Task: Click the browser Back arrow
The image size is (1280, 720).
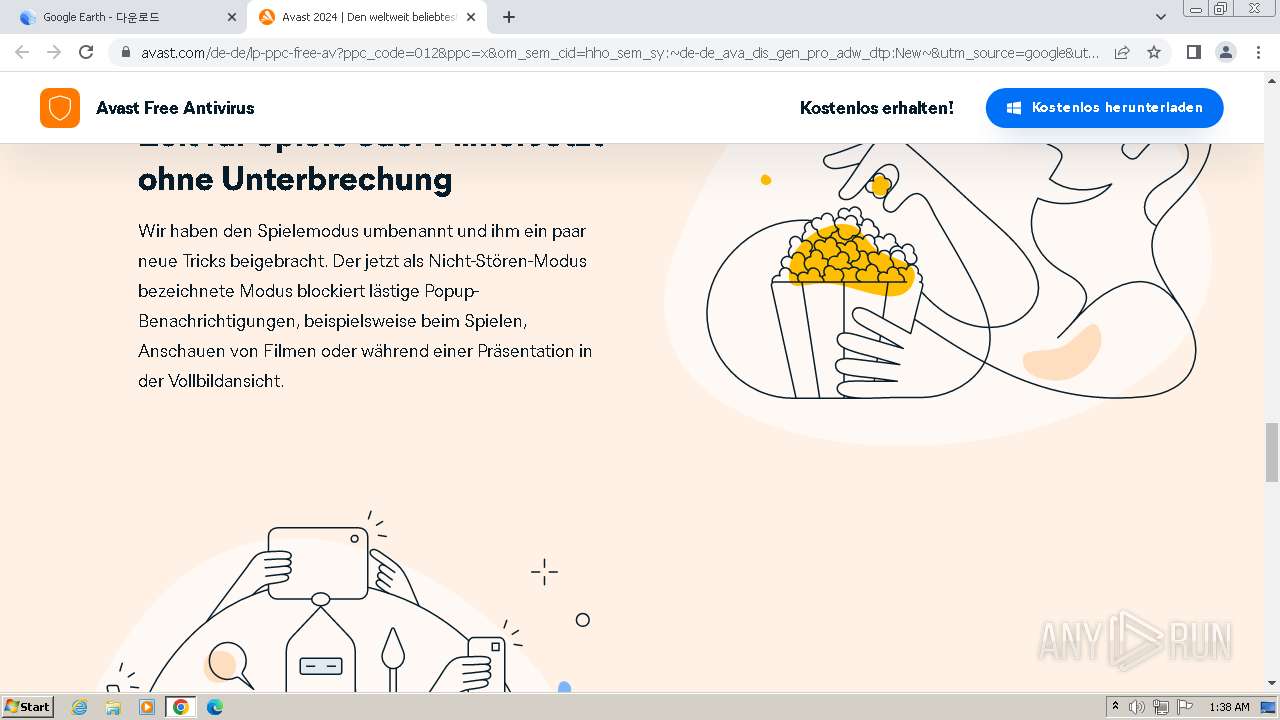Action: 22,52
